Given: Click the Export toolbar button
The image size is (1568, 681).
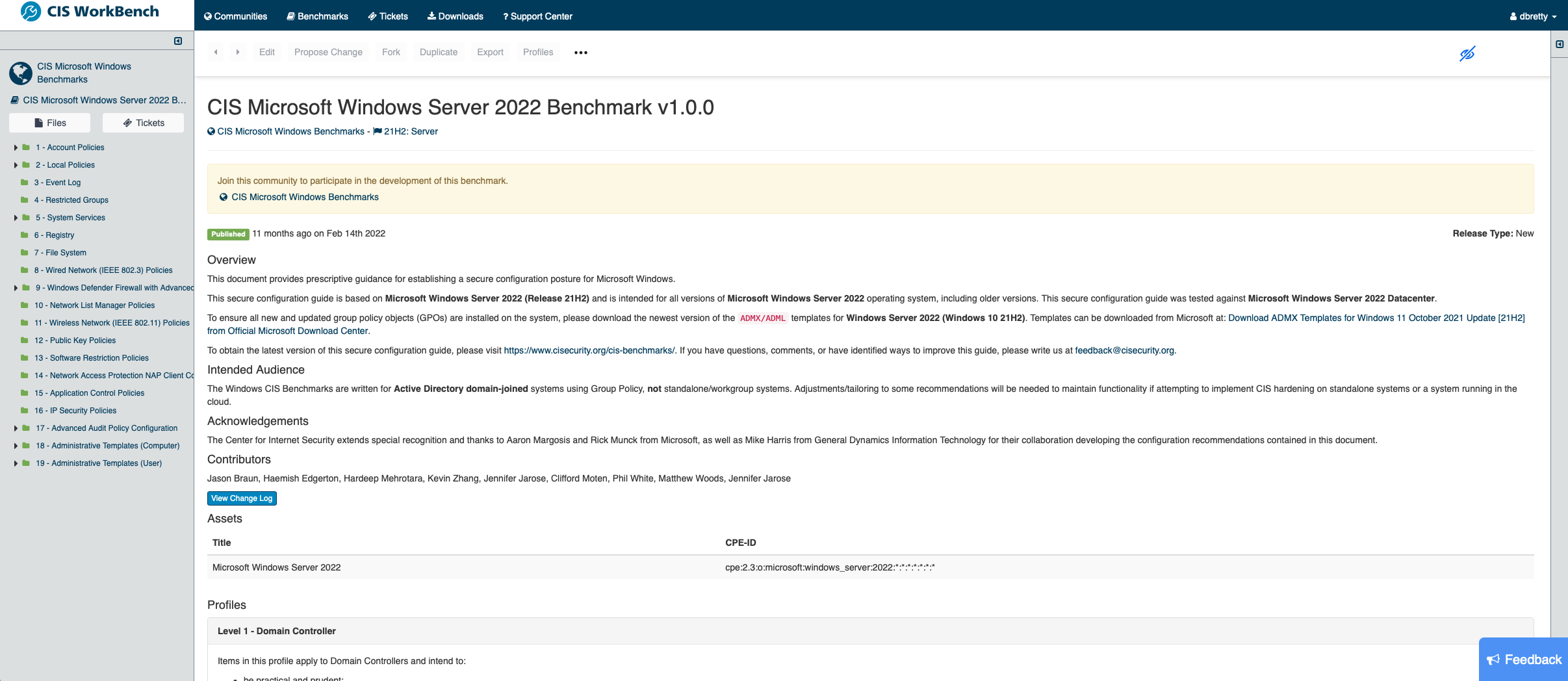Looking at the screenshot, I should point(490,52).
